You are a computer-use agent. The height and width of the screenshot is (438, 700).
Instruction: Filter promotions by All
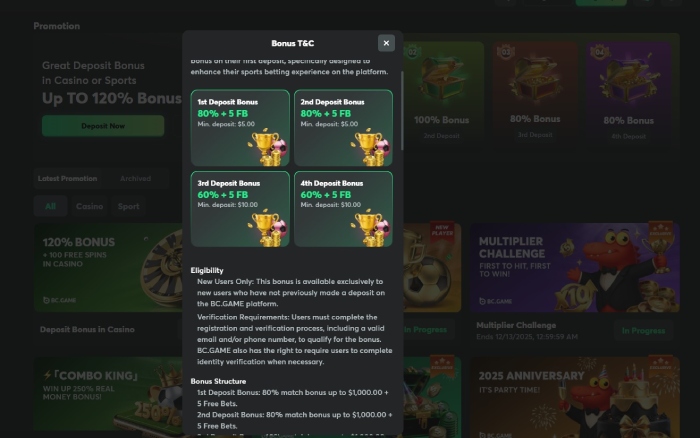pos(50,206)
